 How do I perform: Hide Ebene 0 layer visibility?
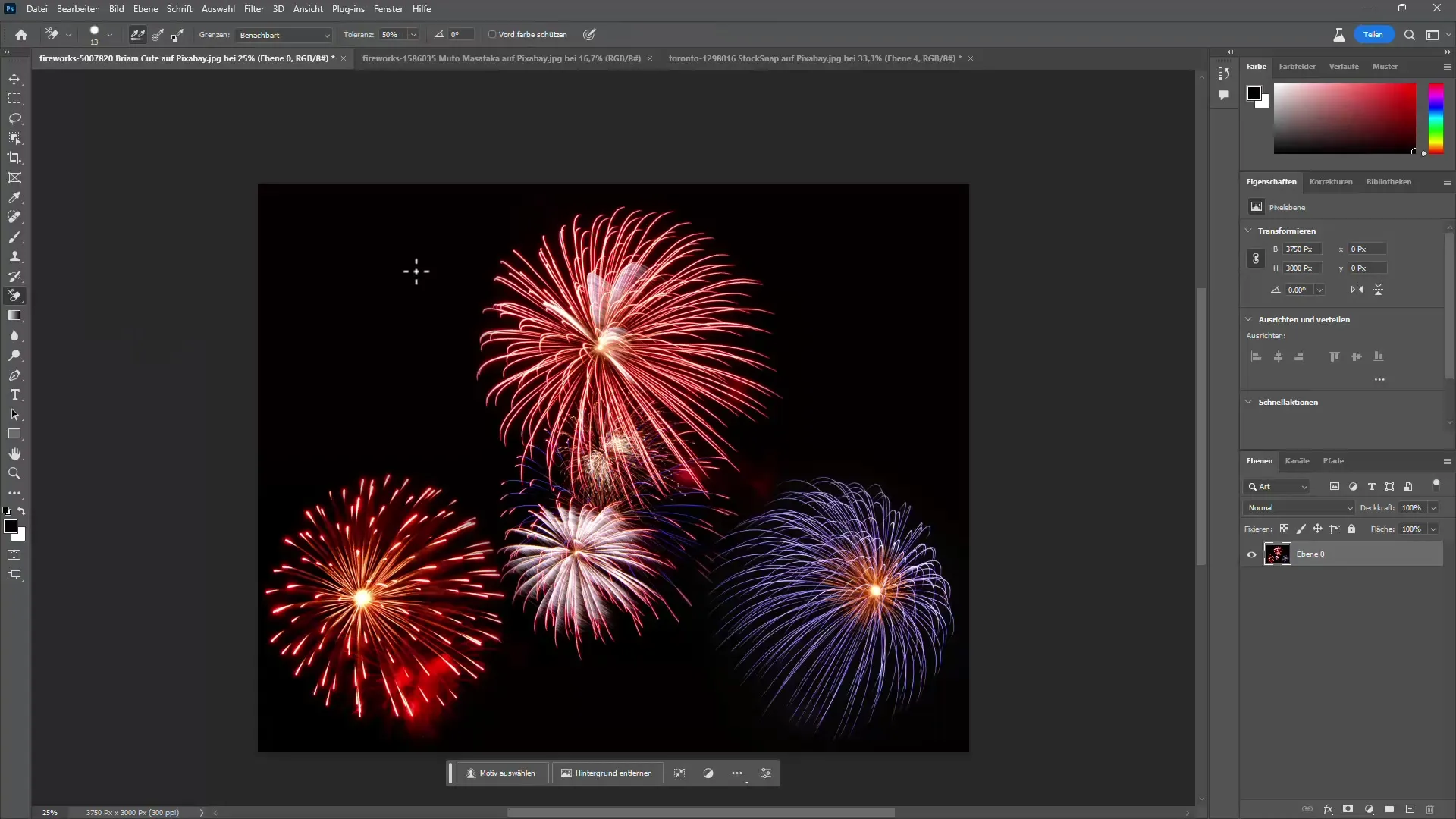tap(1251, 554)
